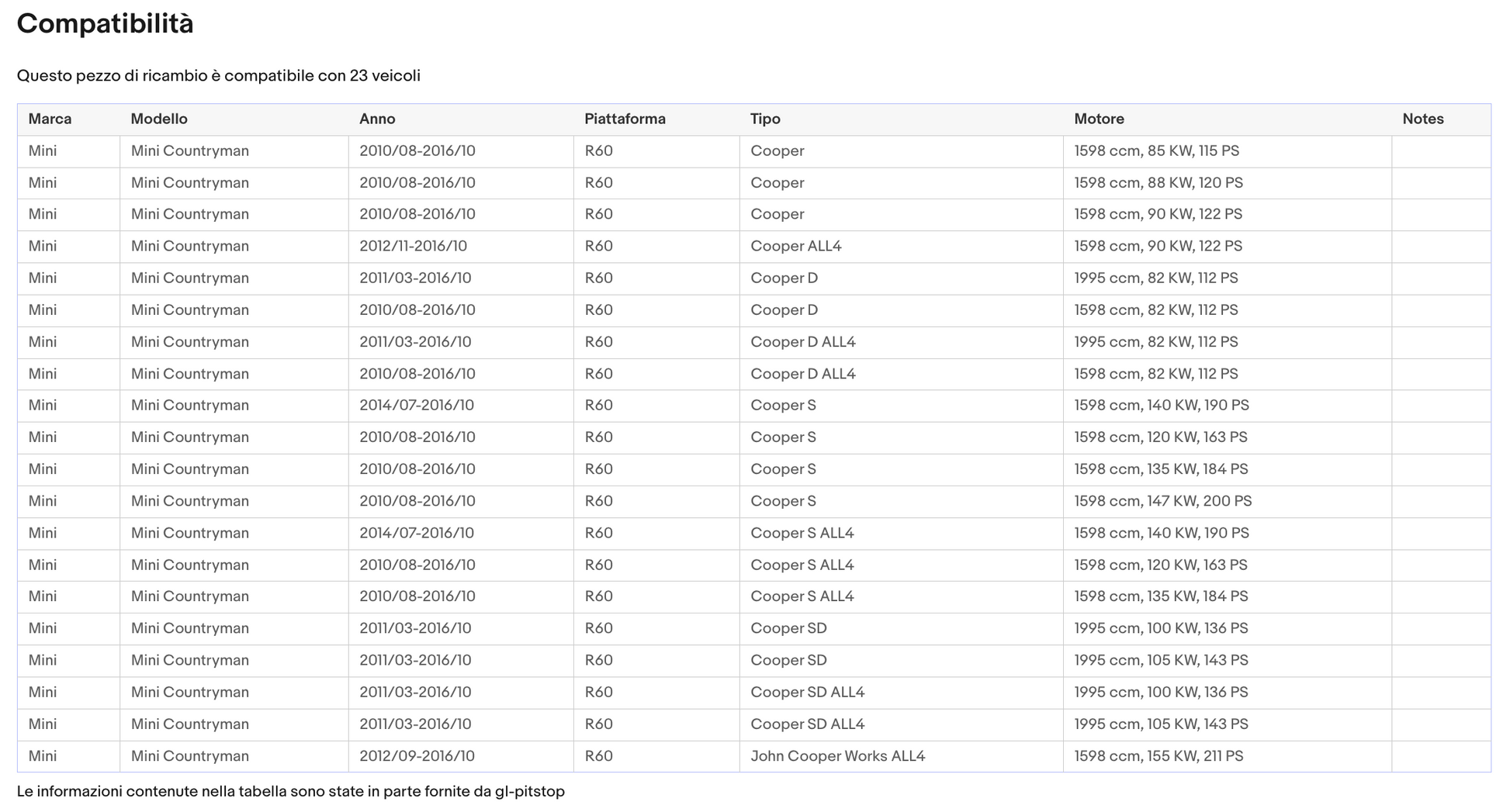Click the gl-pitstop provider note
1510x812 pixels.
[290, 792]
